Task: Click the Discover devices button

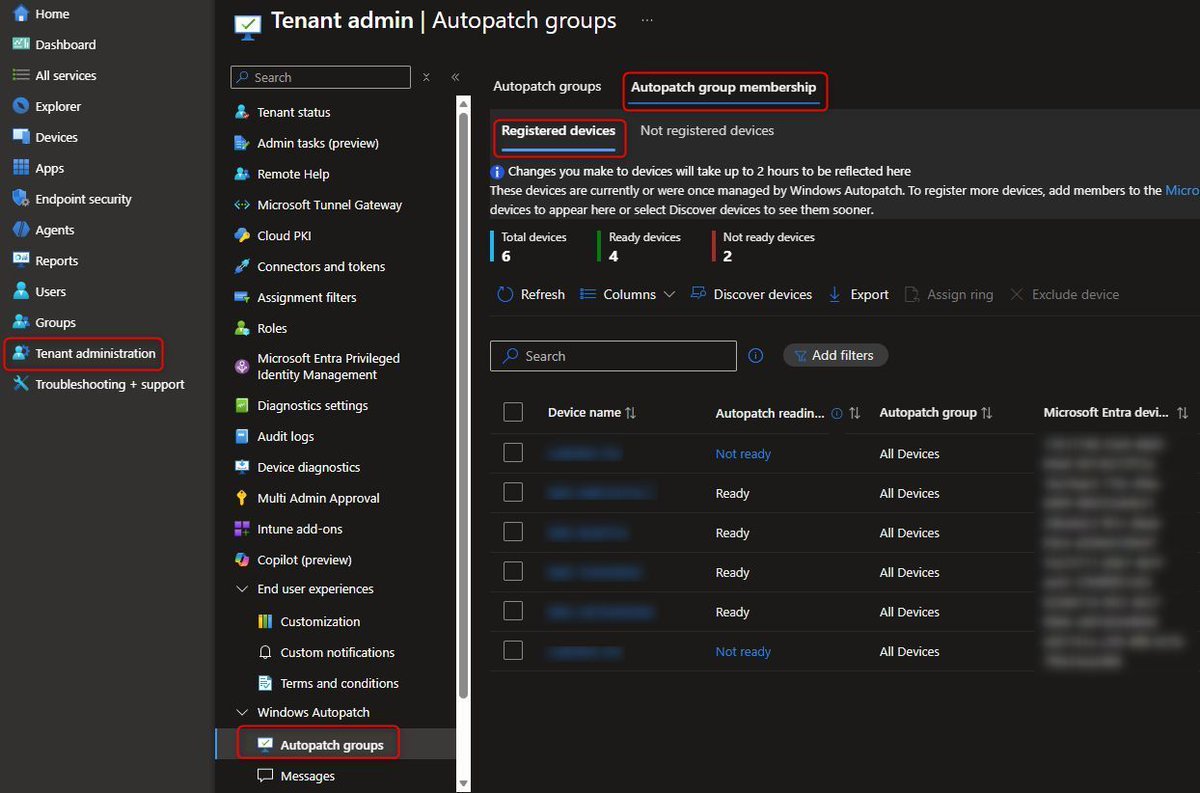Action: 751,294
